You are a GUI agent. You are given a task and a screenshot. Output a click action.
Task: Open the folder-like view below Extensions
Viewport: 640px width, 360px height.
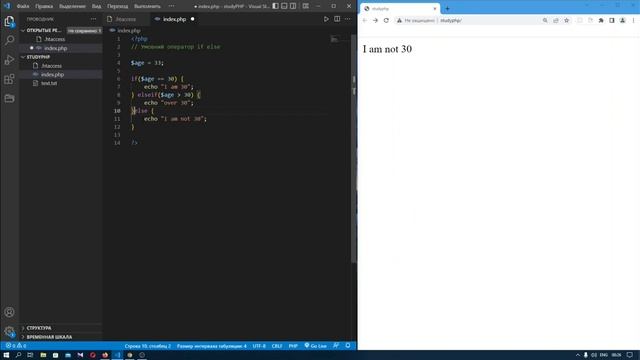click(9, 98)
